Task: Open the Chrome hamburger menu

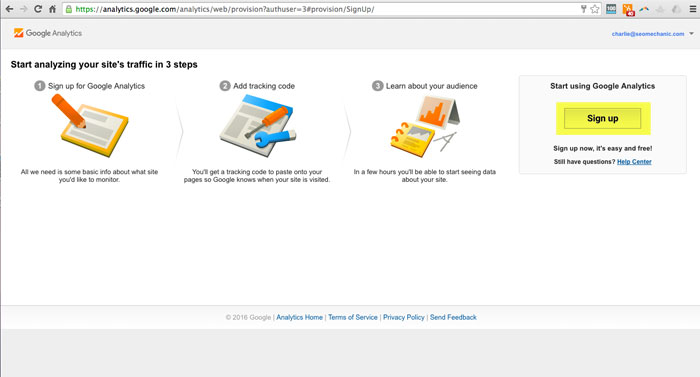Action: coord(692,9)
